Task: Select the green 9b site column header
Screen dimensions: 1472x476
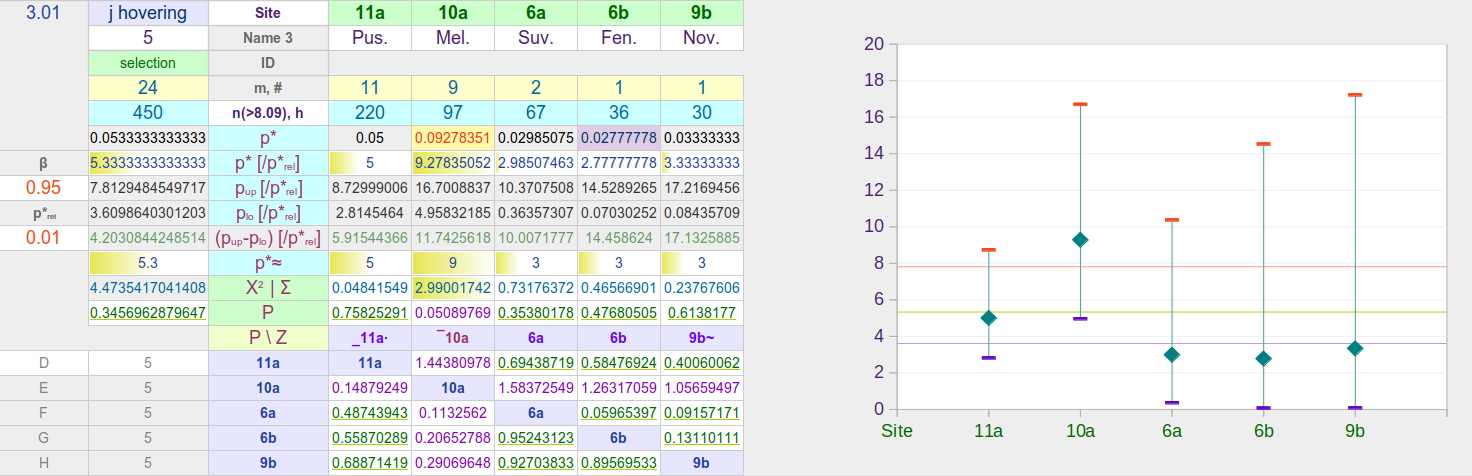Action: [701, 13]
